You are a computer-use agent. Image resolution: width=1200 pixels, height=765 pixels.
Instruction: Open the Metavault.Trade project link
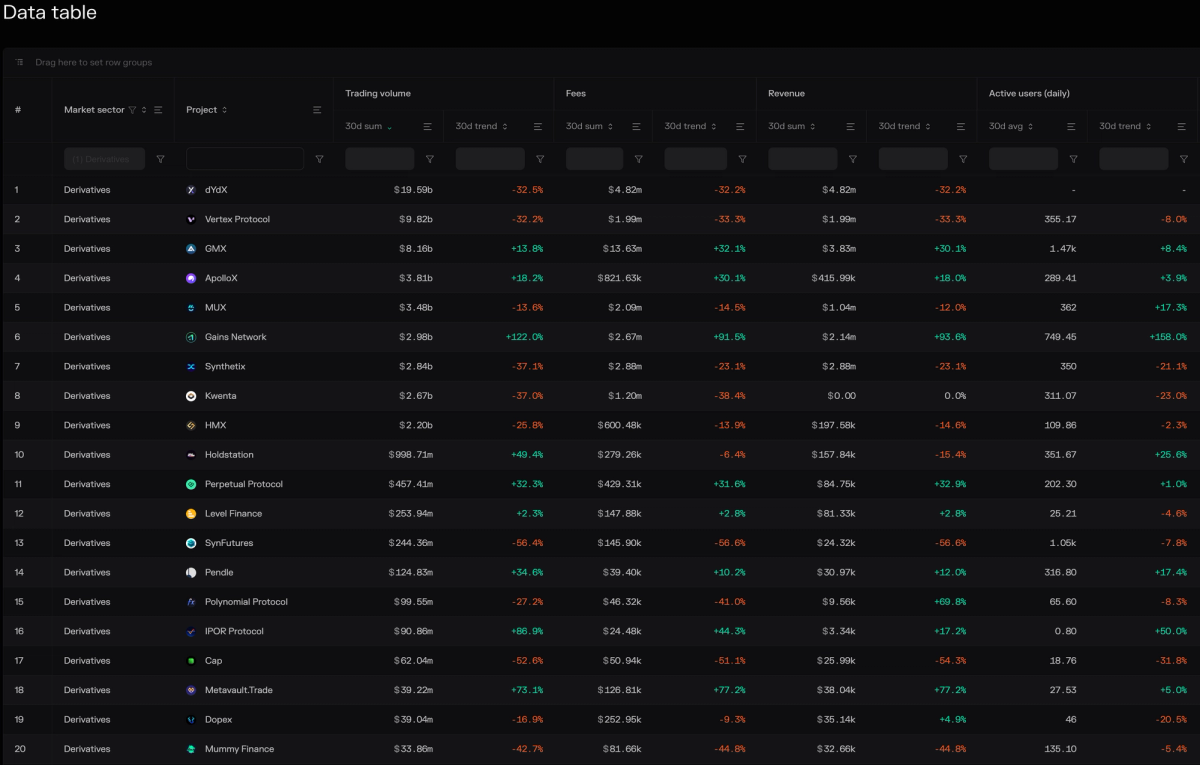239,690
